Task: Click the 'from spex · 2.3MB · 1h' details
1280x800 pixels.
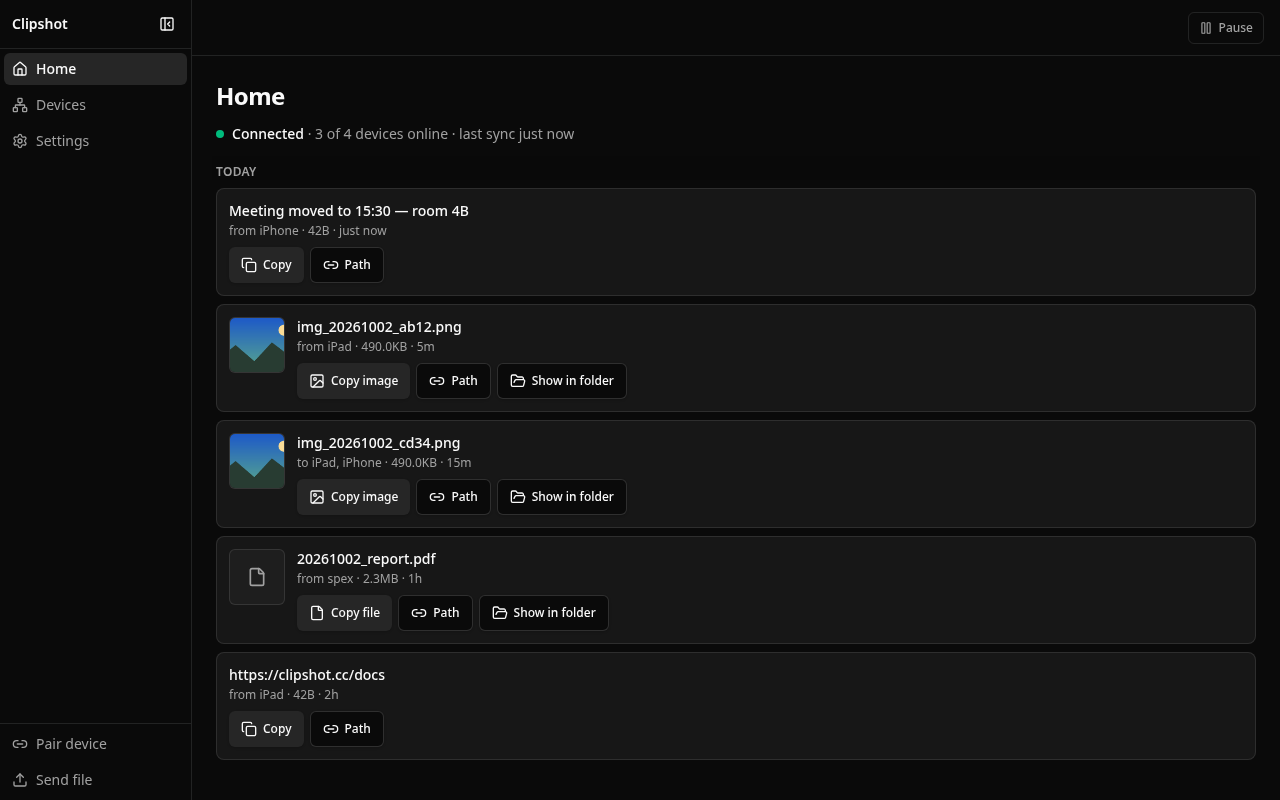Action: [x=360, y=579]
